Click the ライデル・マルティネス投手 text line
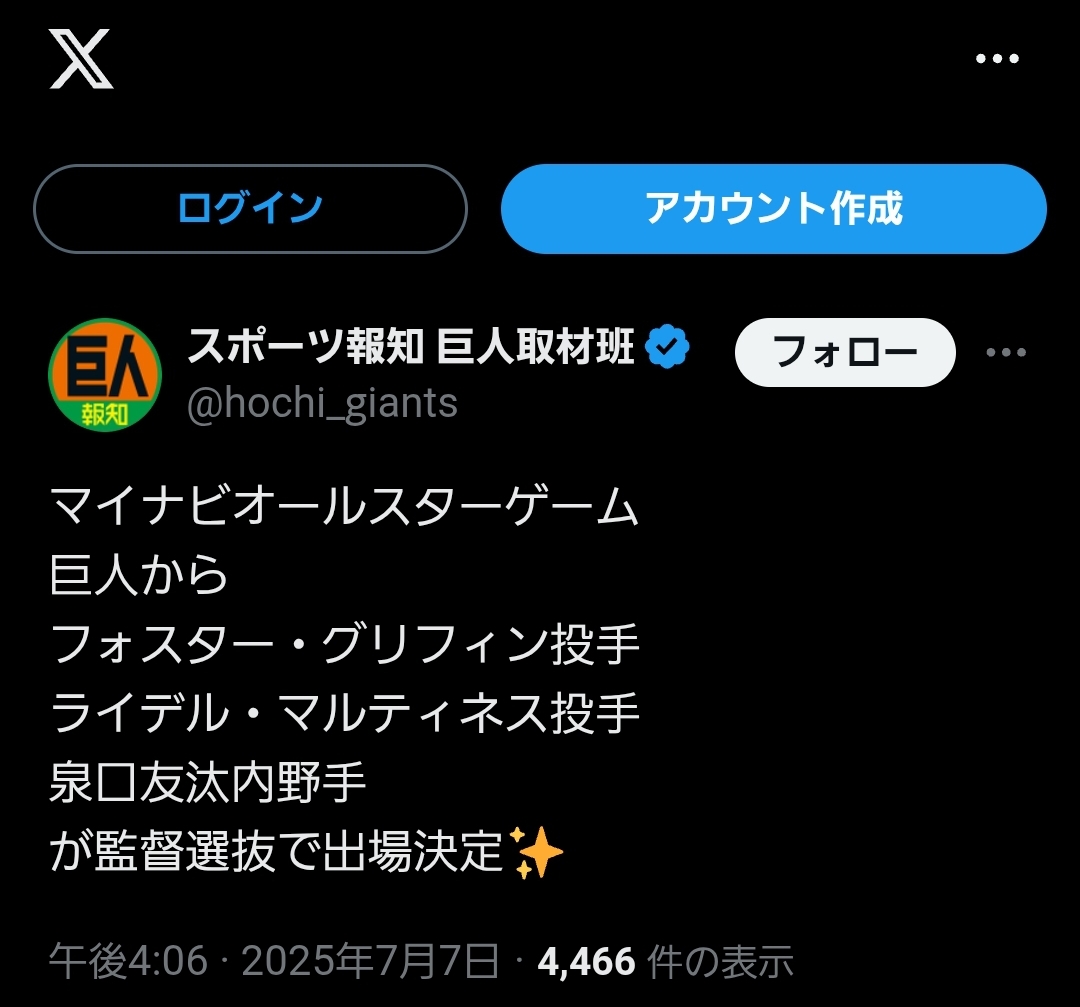The height and width of the screenshot is (1007, 1080). 344,713
